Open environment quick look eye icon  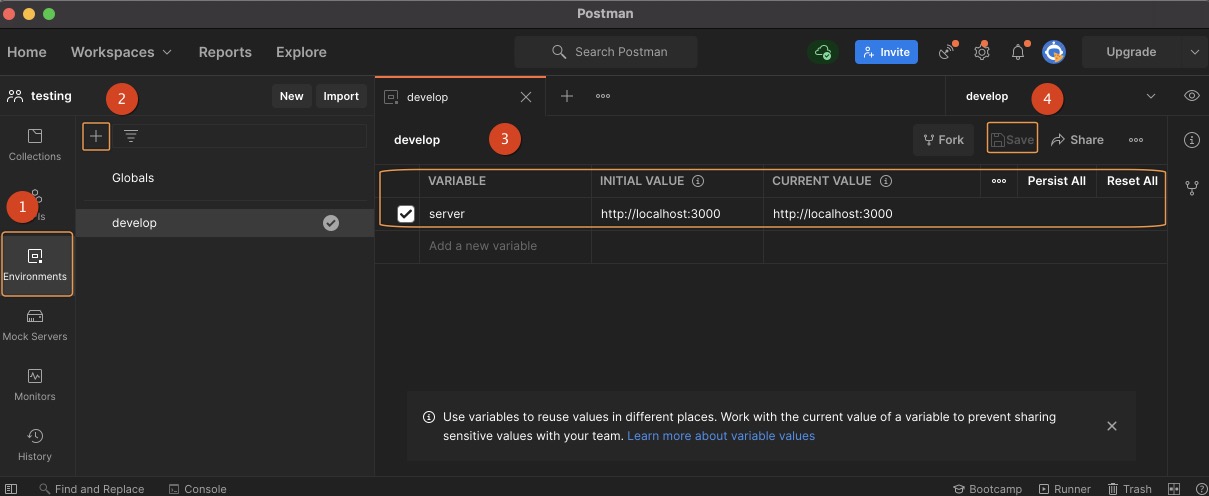point(1191,96)
